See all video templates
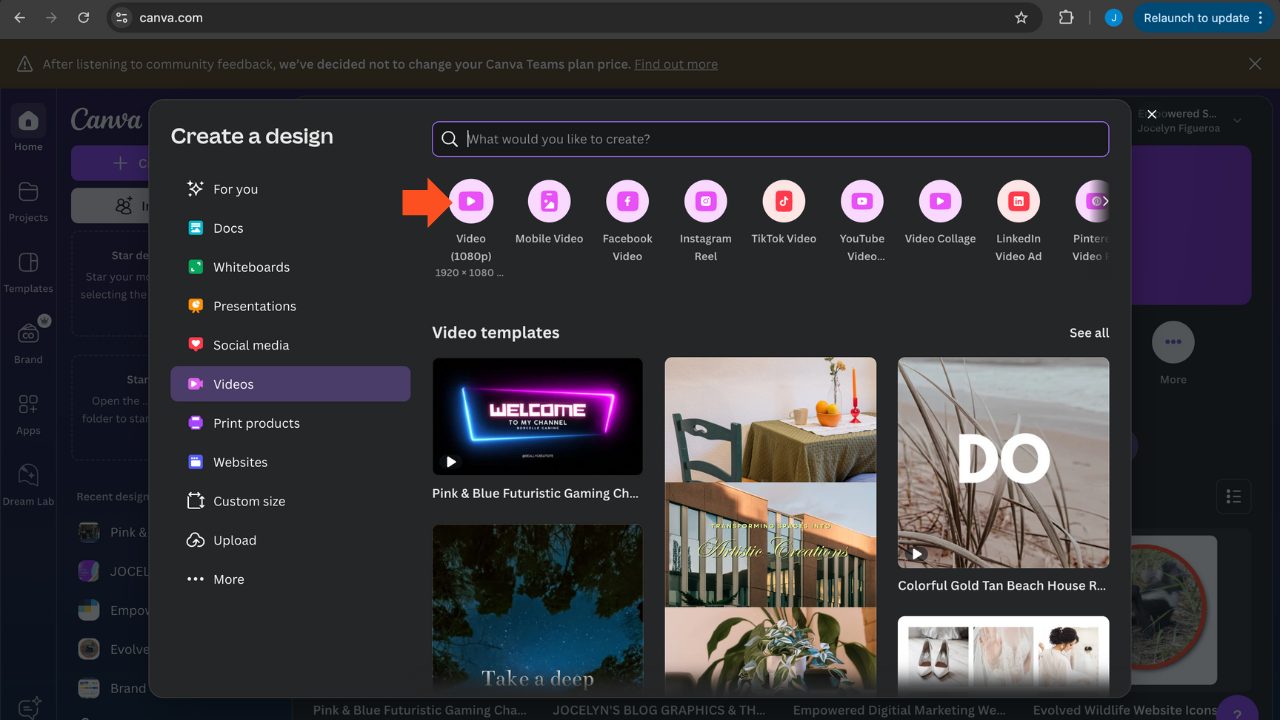The image size is (1280, 720). [x=1089, y=333]
